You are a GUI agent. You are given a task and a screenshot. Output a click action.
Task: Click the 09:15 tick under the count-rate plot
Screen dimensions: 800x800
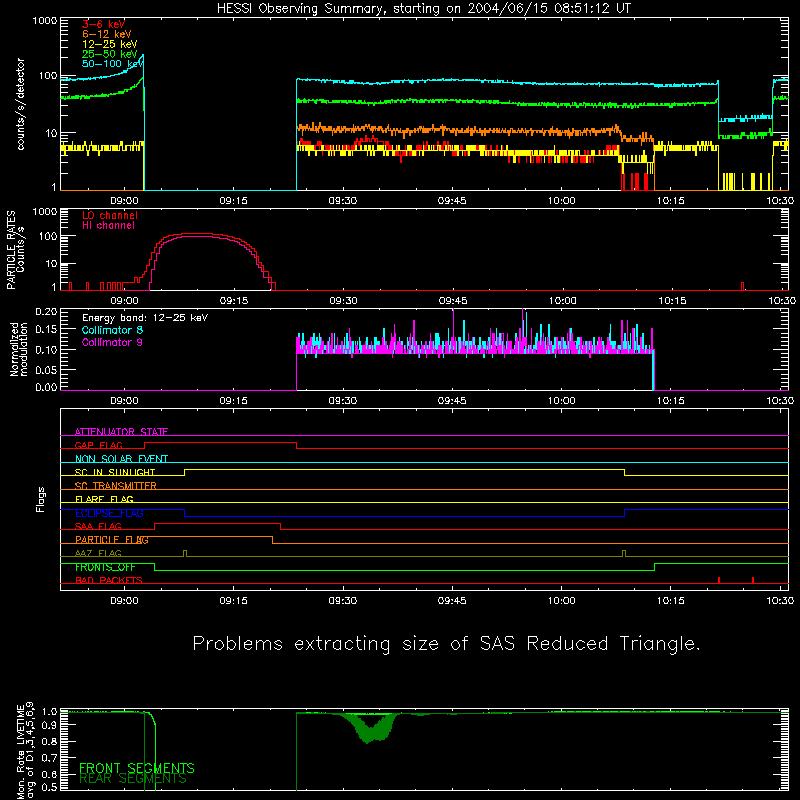click(234, 201)
